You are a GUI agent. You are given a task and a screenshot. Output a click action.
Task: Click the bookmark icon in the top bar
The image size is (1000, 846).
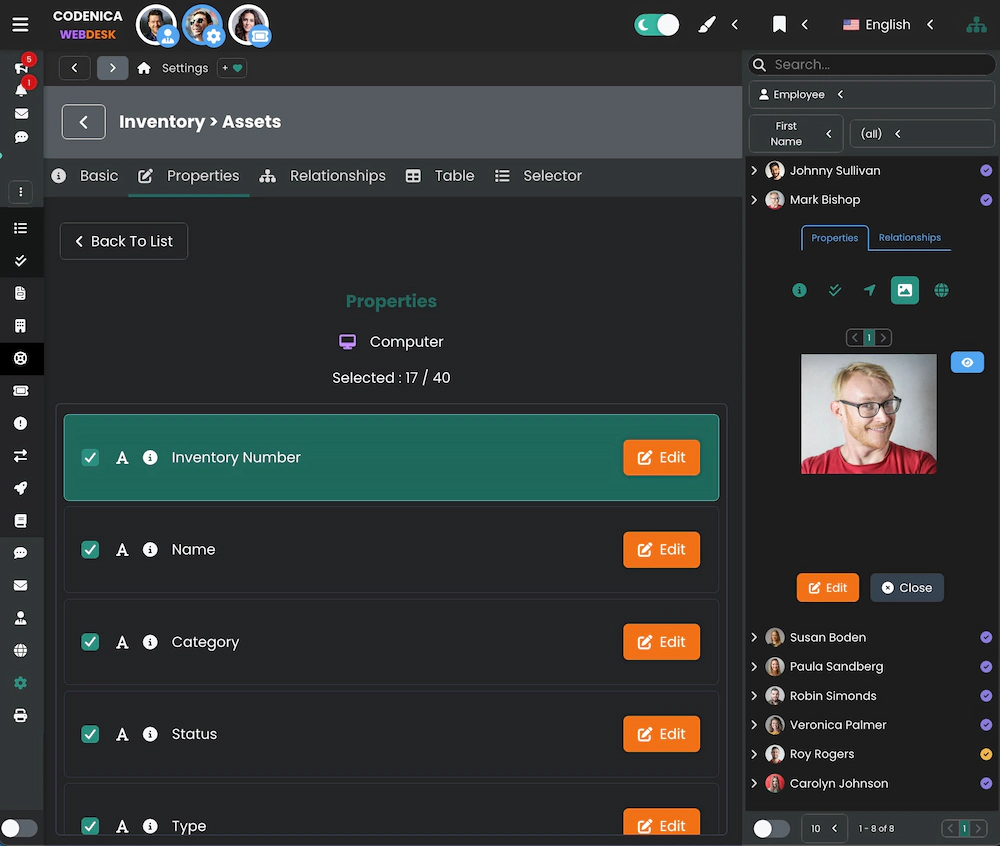779,24
